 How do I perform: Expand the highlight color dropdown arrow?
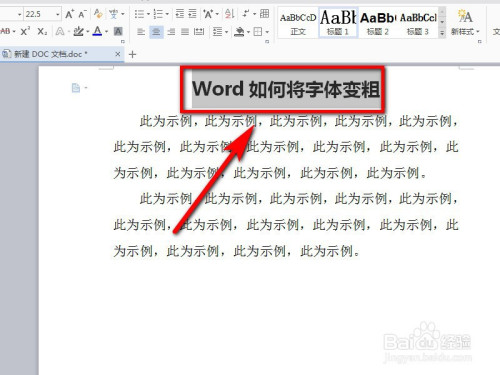point(88,32)
